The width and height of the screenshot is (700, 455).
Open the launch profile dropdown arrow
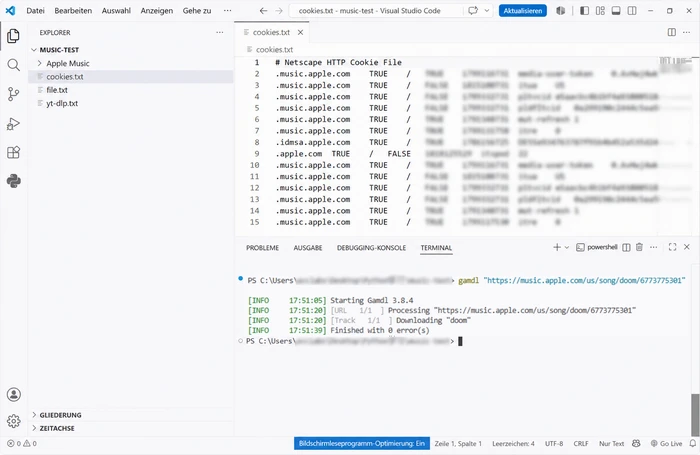567,247
